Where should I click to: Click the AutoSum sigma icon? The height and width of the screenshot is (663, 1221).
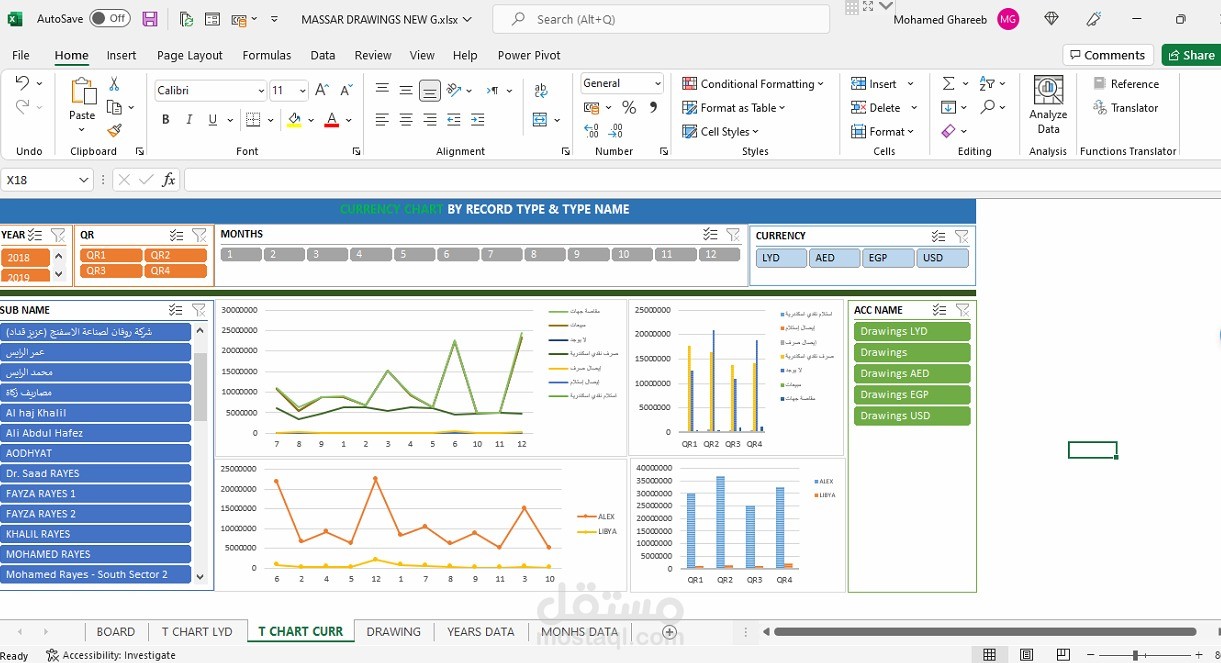point(948,84)
